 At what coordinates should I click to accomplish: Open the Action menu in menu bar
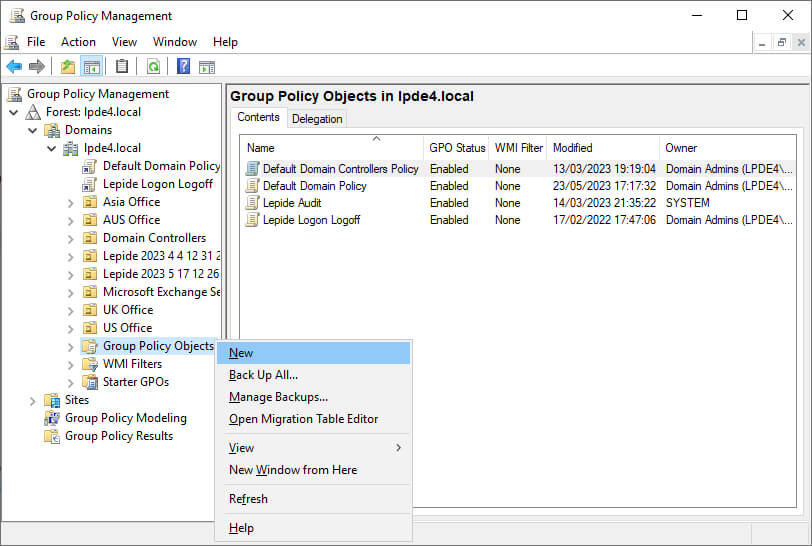pyautogui.click(x=78, y=42)
